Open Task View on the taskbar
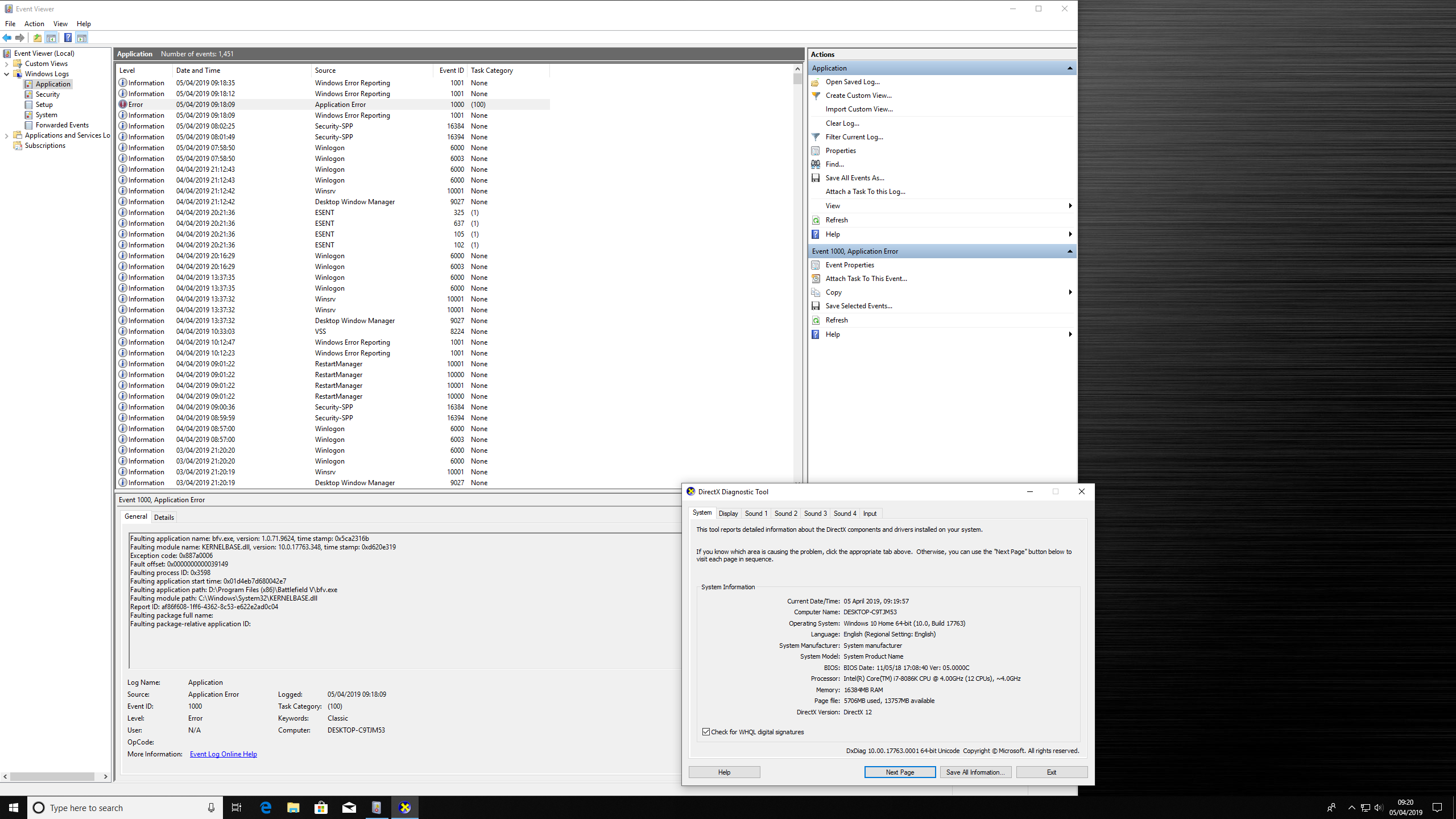 coord(237,808)
